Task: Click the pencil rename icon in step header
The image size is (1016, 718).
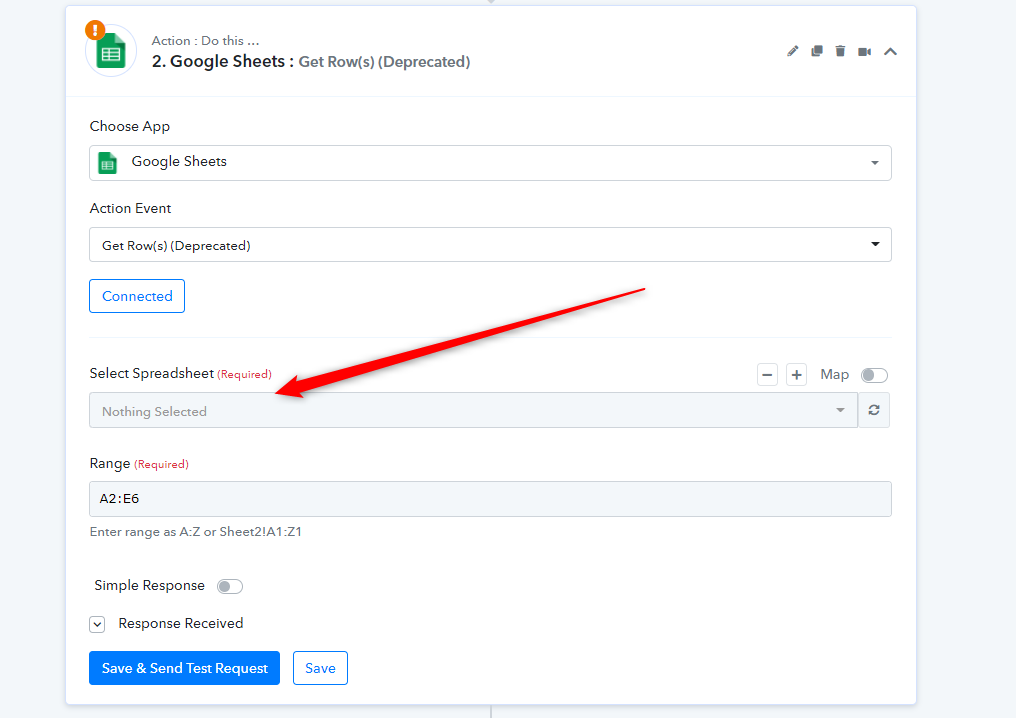Action: coord(792,51)
